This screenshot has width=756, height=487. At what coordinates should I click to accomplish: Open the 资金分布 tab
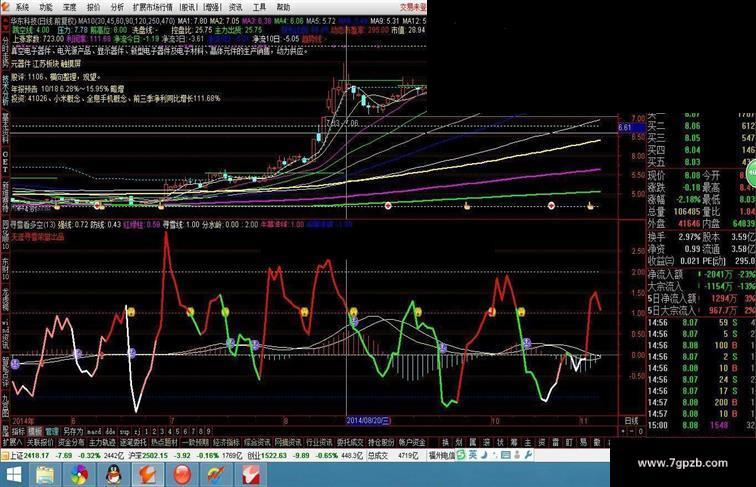(71, 442)
